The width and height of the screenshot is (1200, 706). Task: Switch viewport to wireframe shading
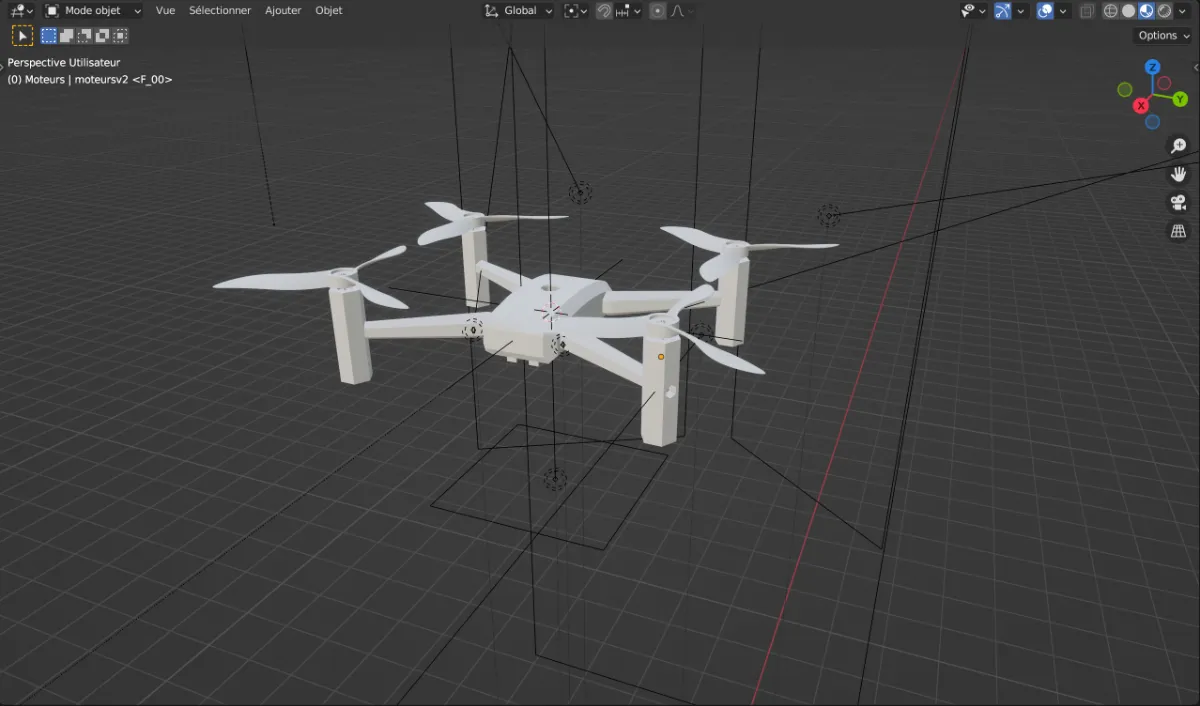[1110, 10]
